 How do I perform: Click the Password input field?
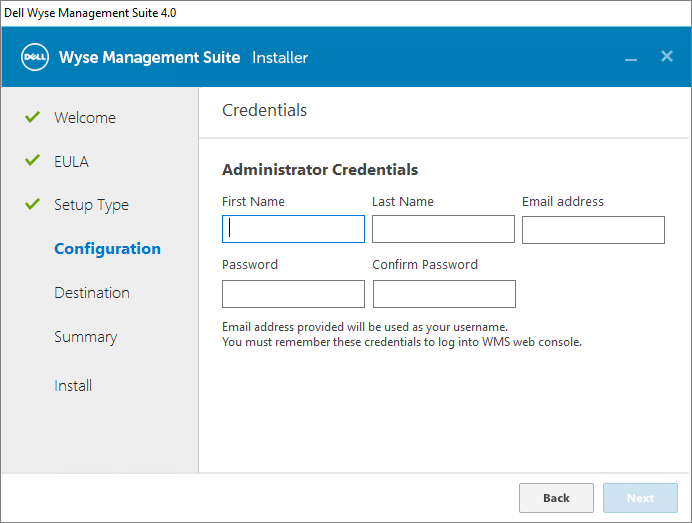pyautogui.click(x=293, y=294)
